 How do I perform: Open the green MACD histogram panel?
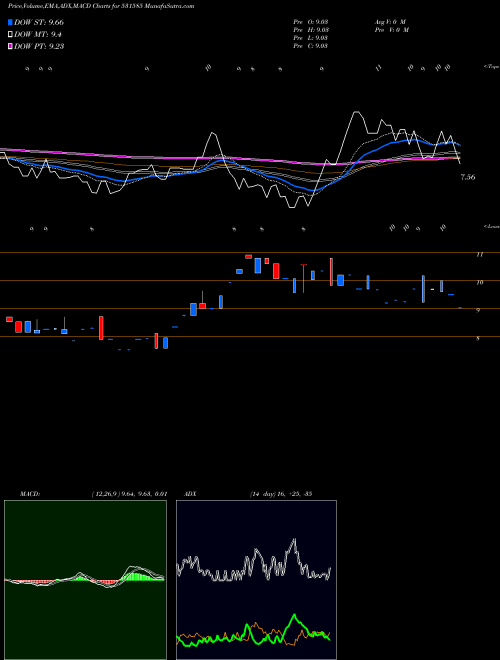(x=85, y=580)
